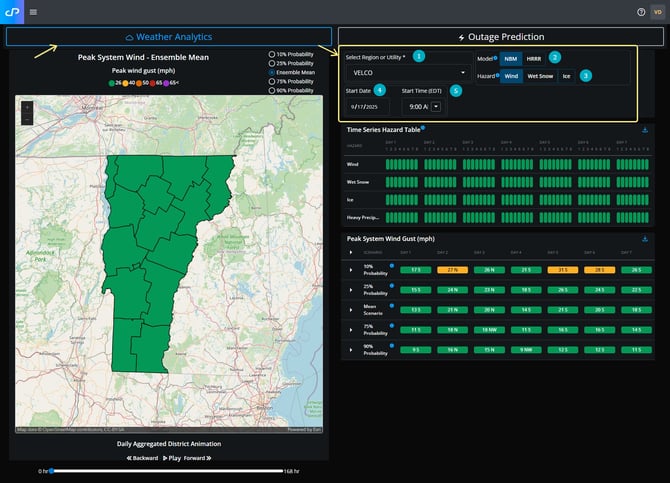
Task: Download the Peak System Wind Gust table
Action: pos(645,239)
